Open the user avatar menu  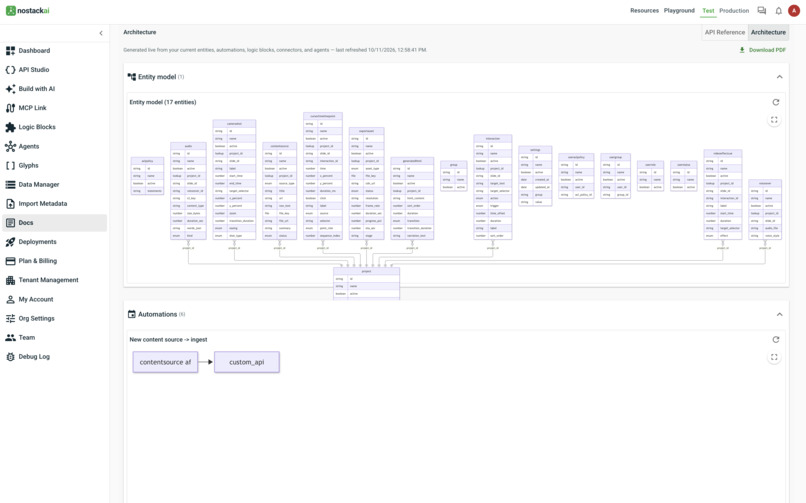tap(794, 10)
